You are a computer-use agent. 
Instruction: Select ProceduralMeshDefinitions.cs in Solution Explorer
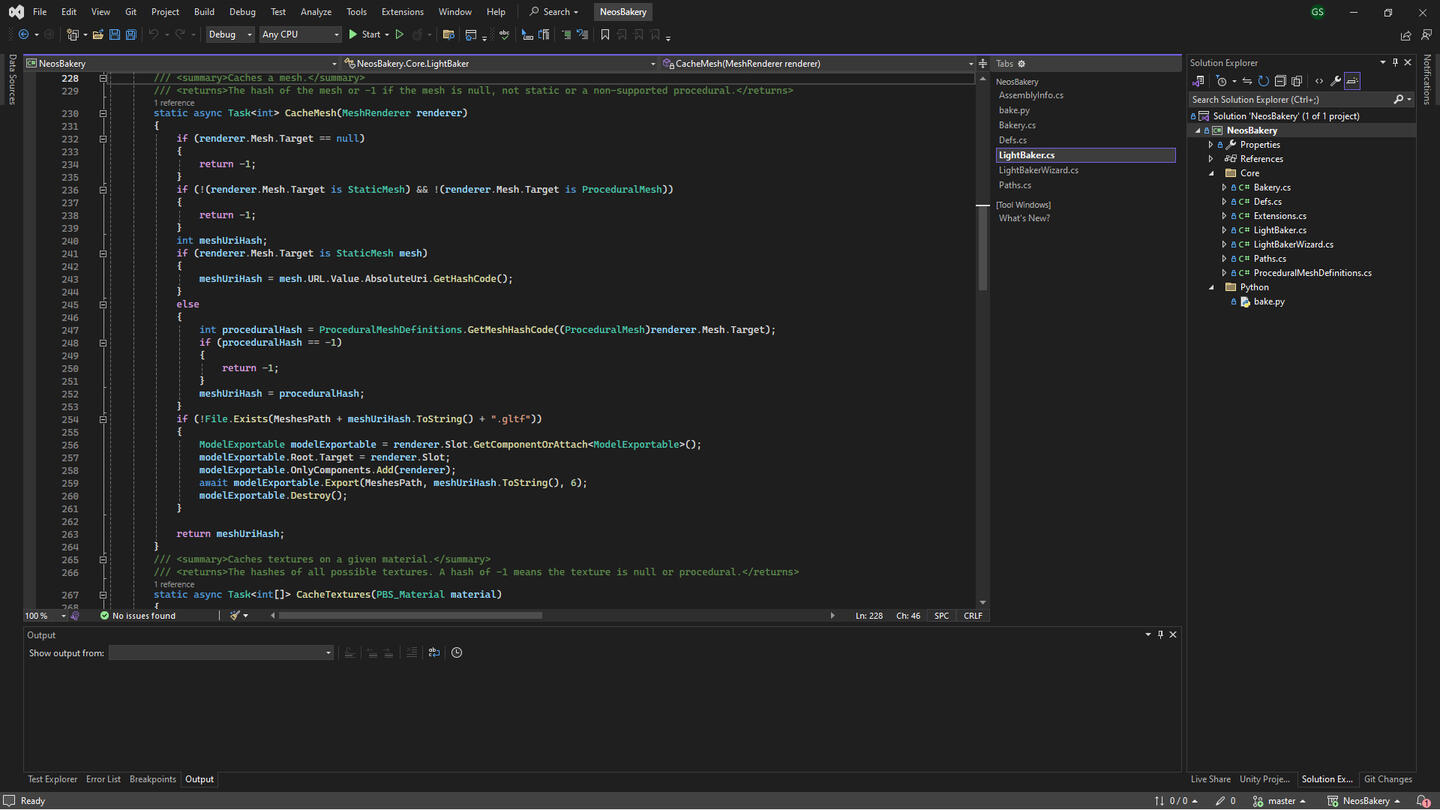(x=1312, y=273)
